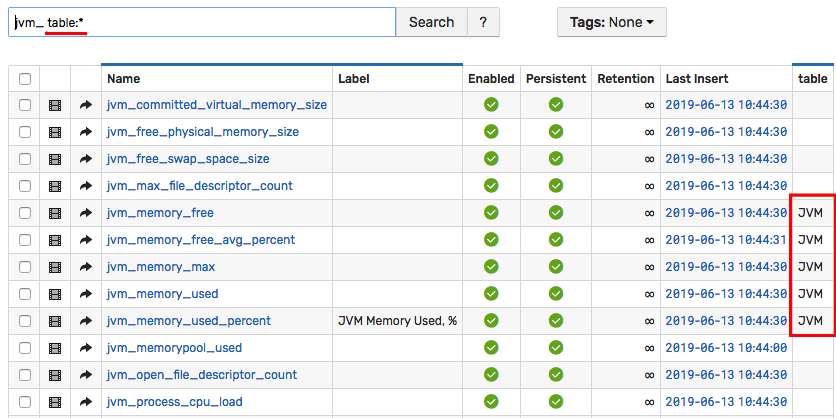Click the Search button

click(x=431, y=22)
